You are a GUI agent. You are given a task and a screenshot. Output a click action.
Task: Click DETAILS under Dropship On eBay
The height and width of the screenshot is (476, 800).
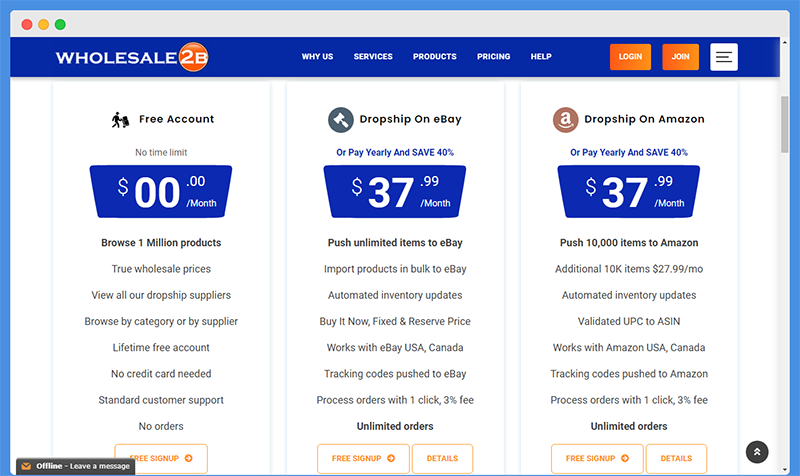click(x=442, y=458)
